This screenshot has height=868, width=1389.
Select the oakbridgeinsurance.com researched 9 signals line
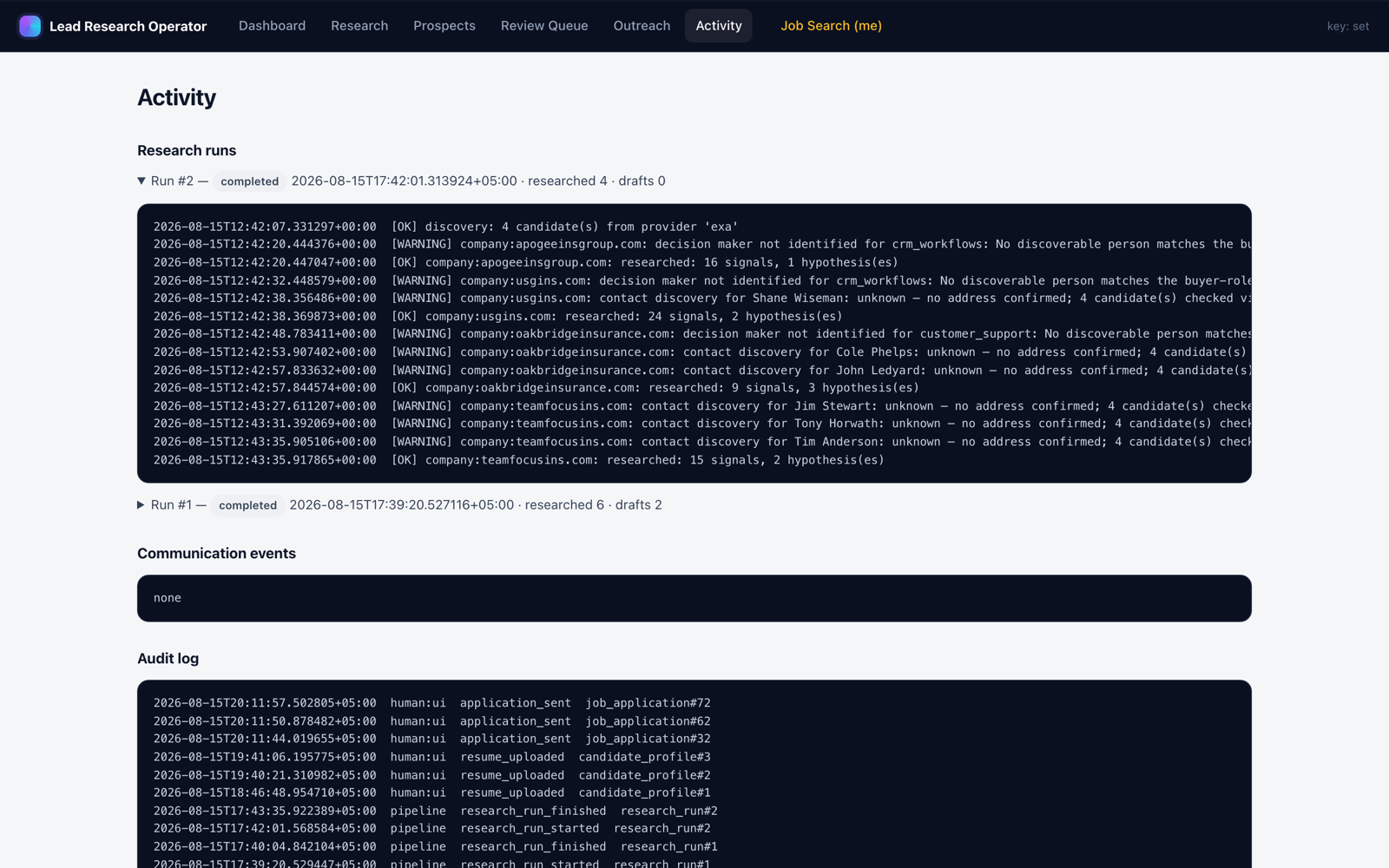(x=536, y=388)
